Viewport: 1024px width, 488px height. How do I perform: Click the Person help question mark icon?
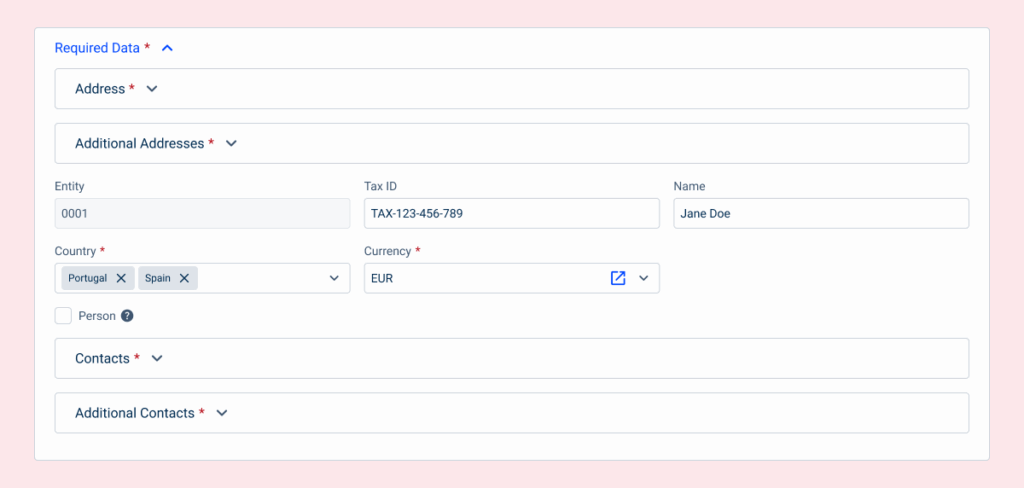pos(127,316)
